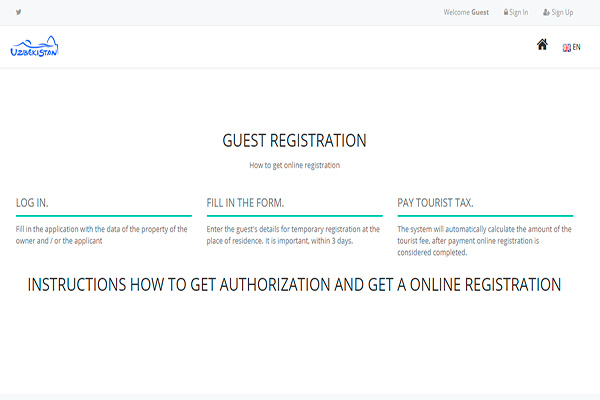Click the word Welcome in the top bar

(456, 12)
